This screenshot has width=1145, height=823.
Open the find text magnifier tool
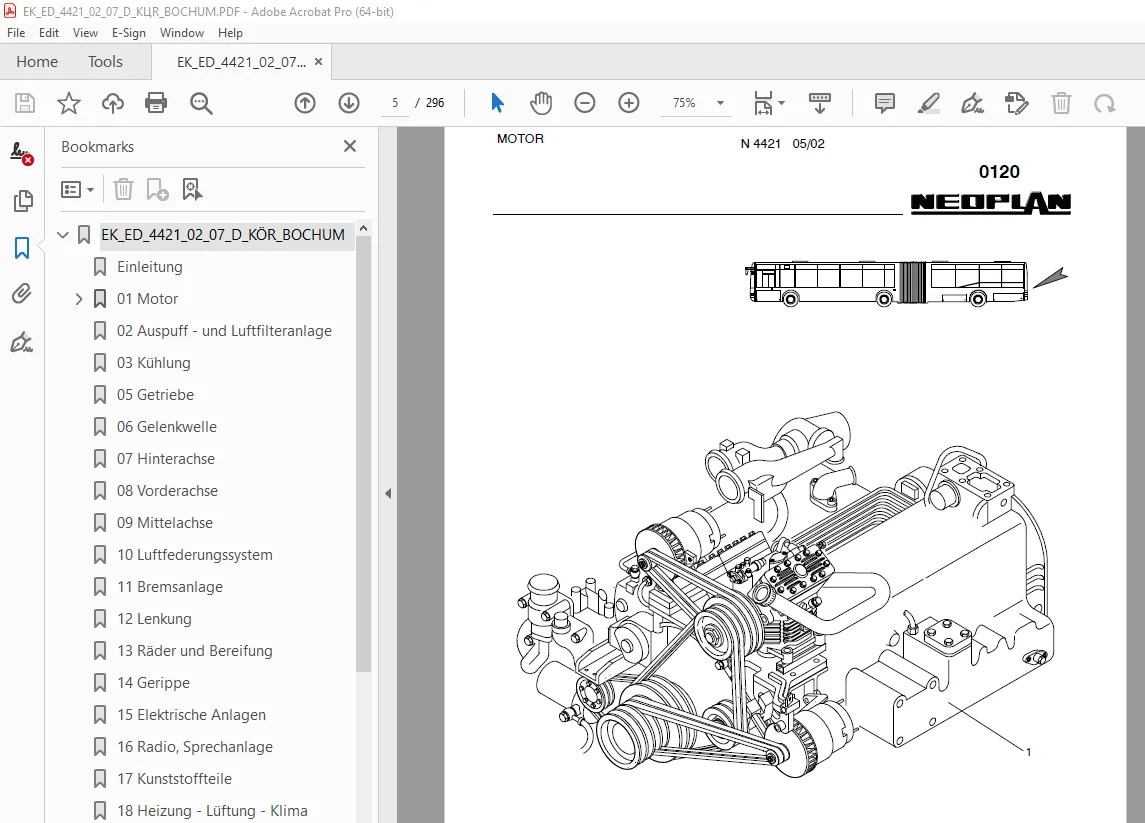pyautogui.click(x=201, y=103)
